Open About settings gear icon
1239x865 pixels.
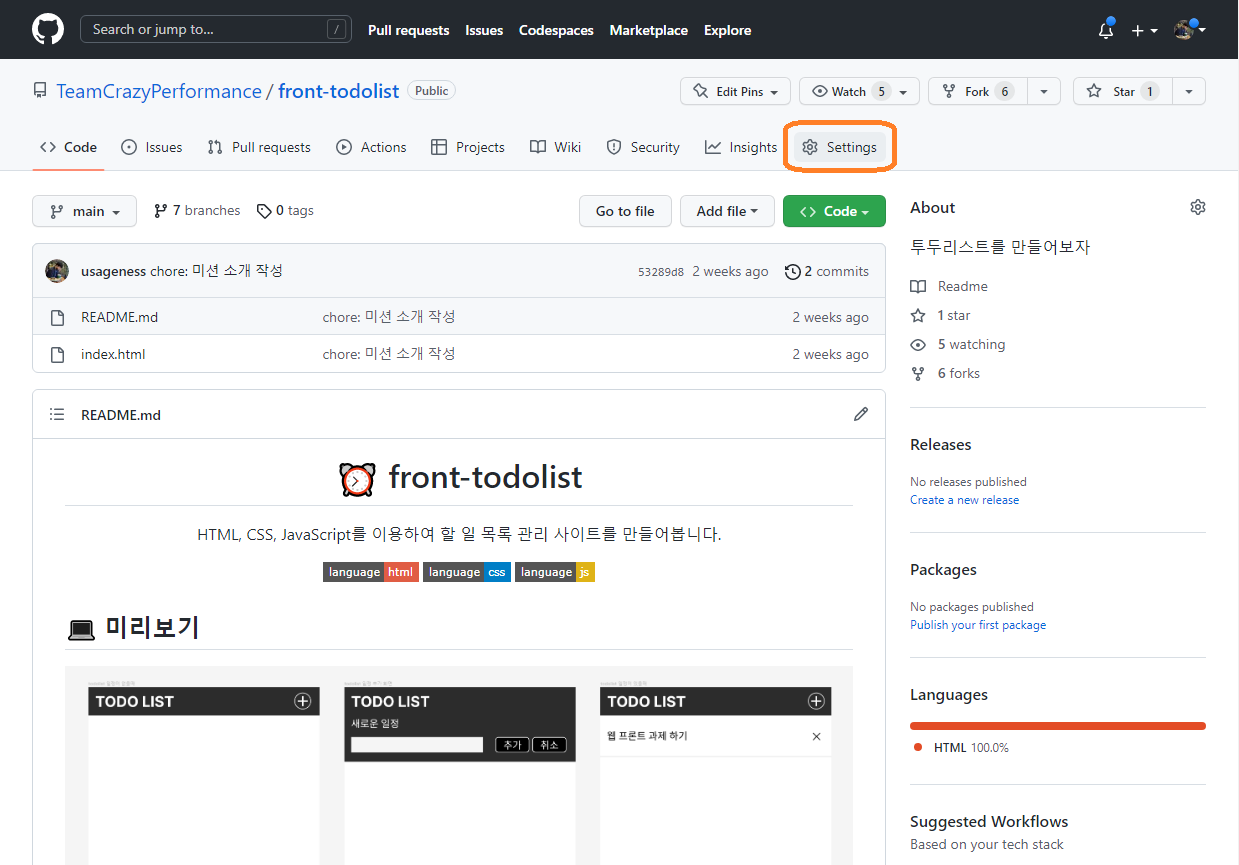[x=1197, y=207]
